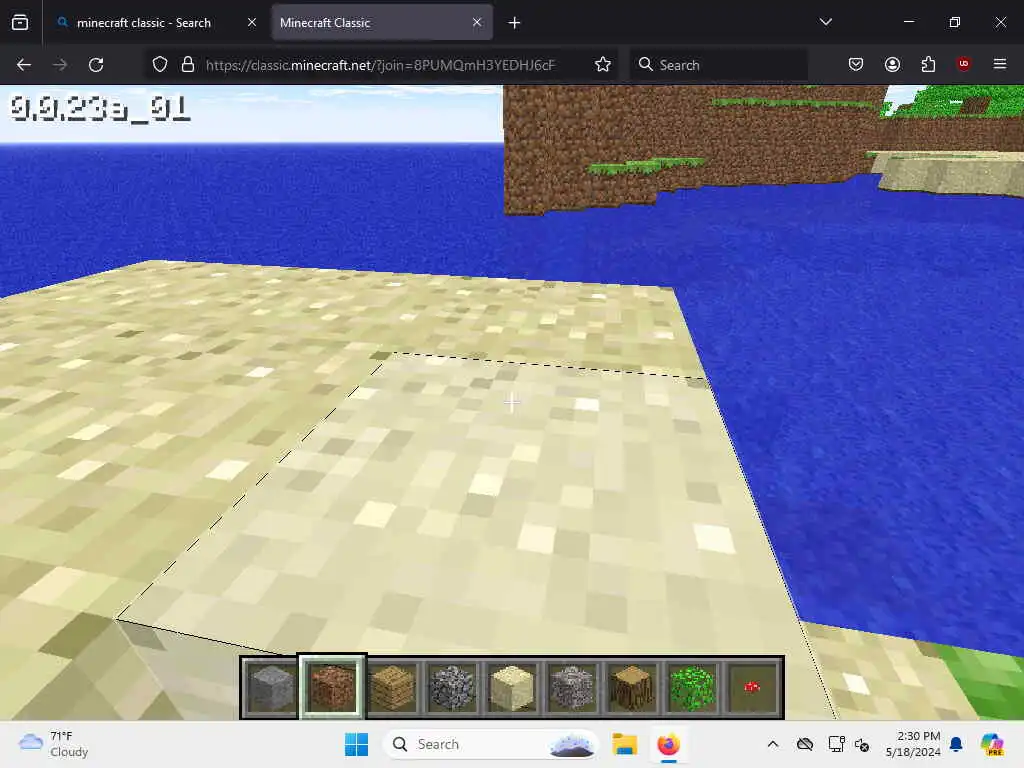View site security lock information
This screenshot has width=1024, height=768.
tap(188, 65)
